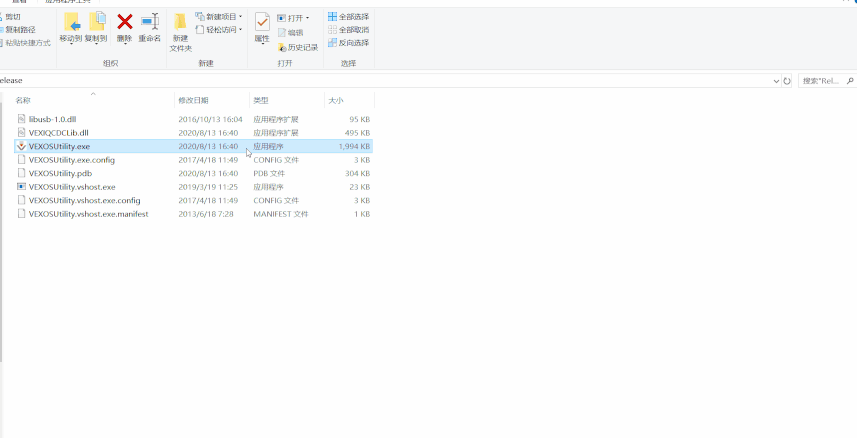Click the MANIFEST 文件 type cell
This screenshot has width=857, height=438.
[x=281, y=214]
